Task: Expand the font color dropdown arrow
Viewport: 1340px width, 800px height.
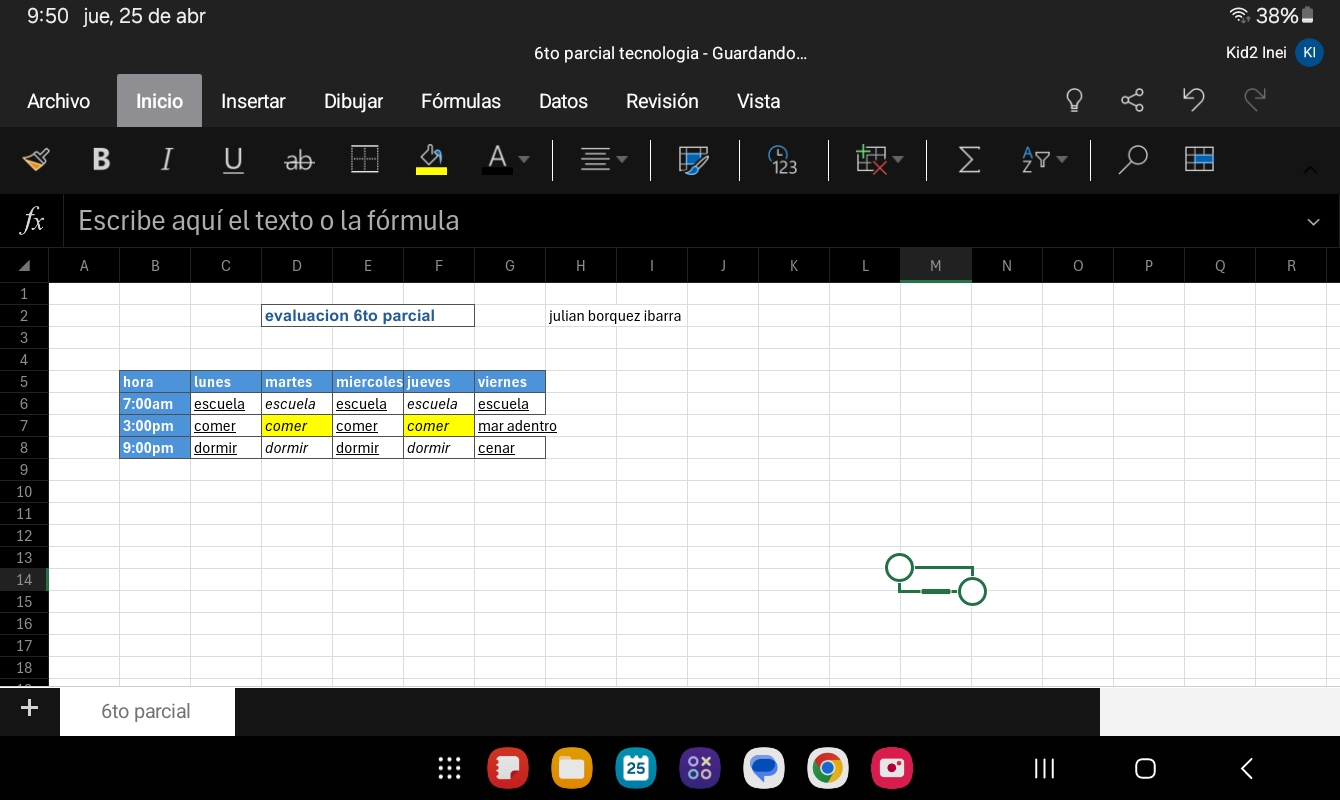Action: point(524,160)
